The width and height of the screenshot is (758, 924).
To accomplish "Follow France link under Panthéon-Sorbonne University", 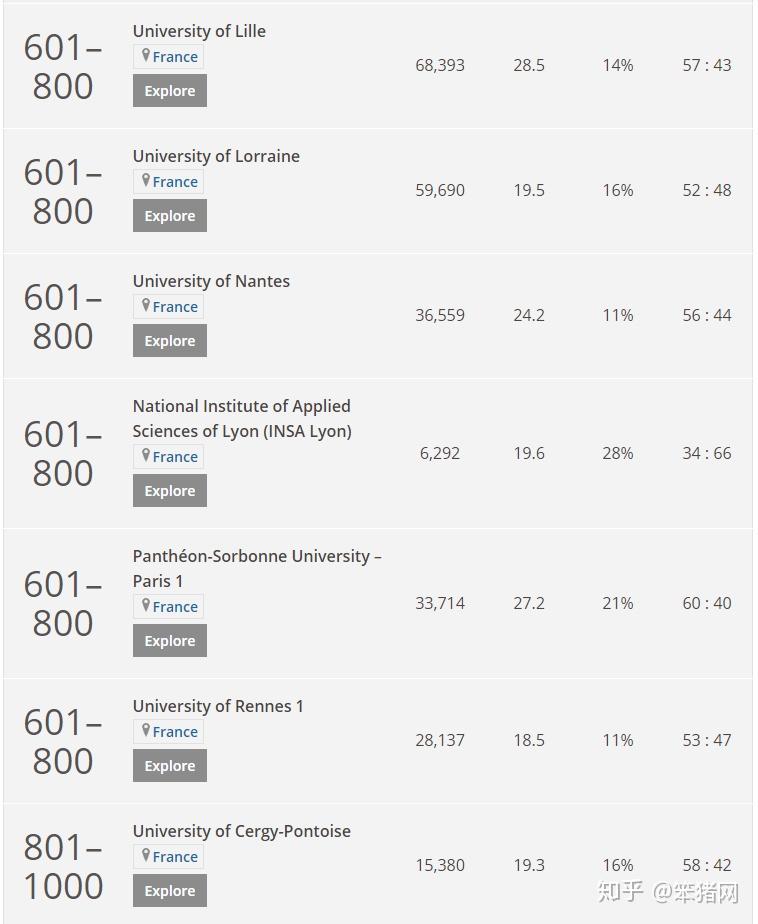I will (x=175, y=606).
